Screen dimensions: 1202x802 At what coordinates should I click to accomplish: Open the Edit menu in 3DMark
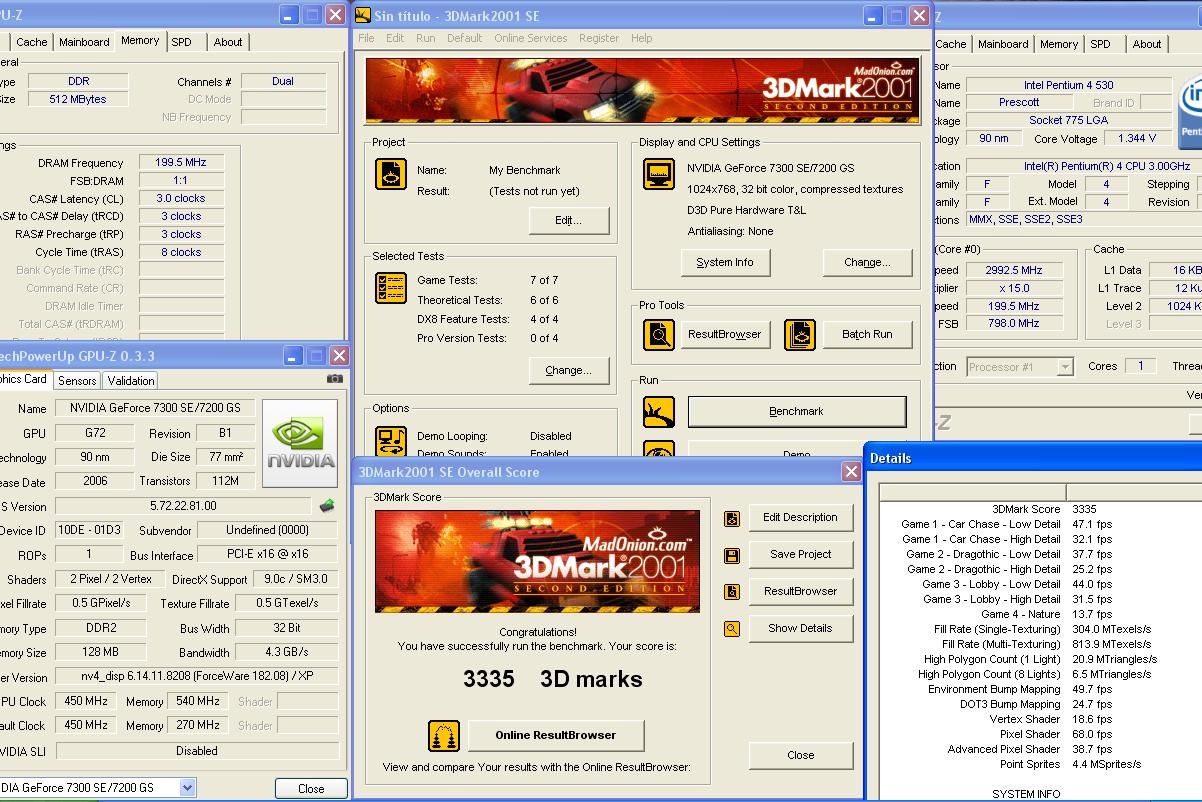[395, 38]
